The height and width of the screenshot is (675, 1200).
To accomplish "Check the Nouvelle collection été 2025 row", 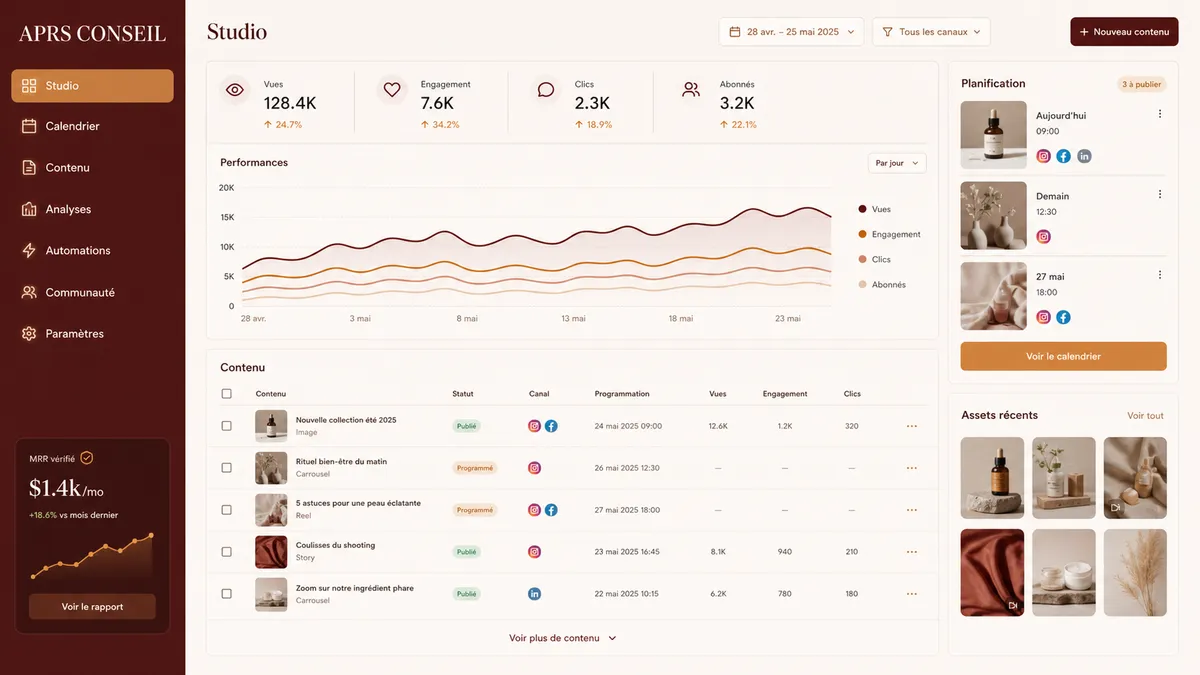I will click(x=226, y=426).
